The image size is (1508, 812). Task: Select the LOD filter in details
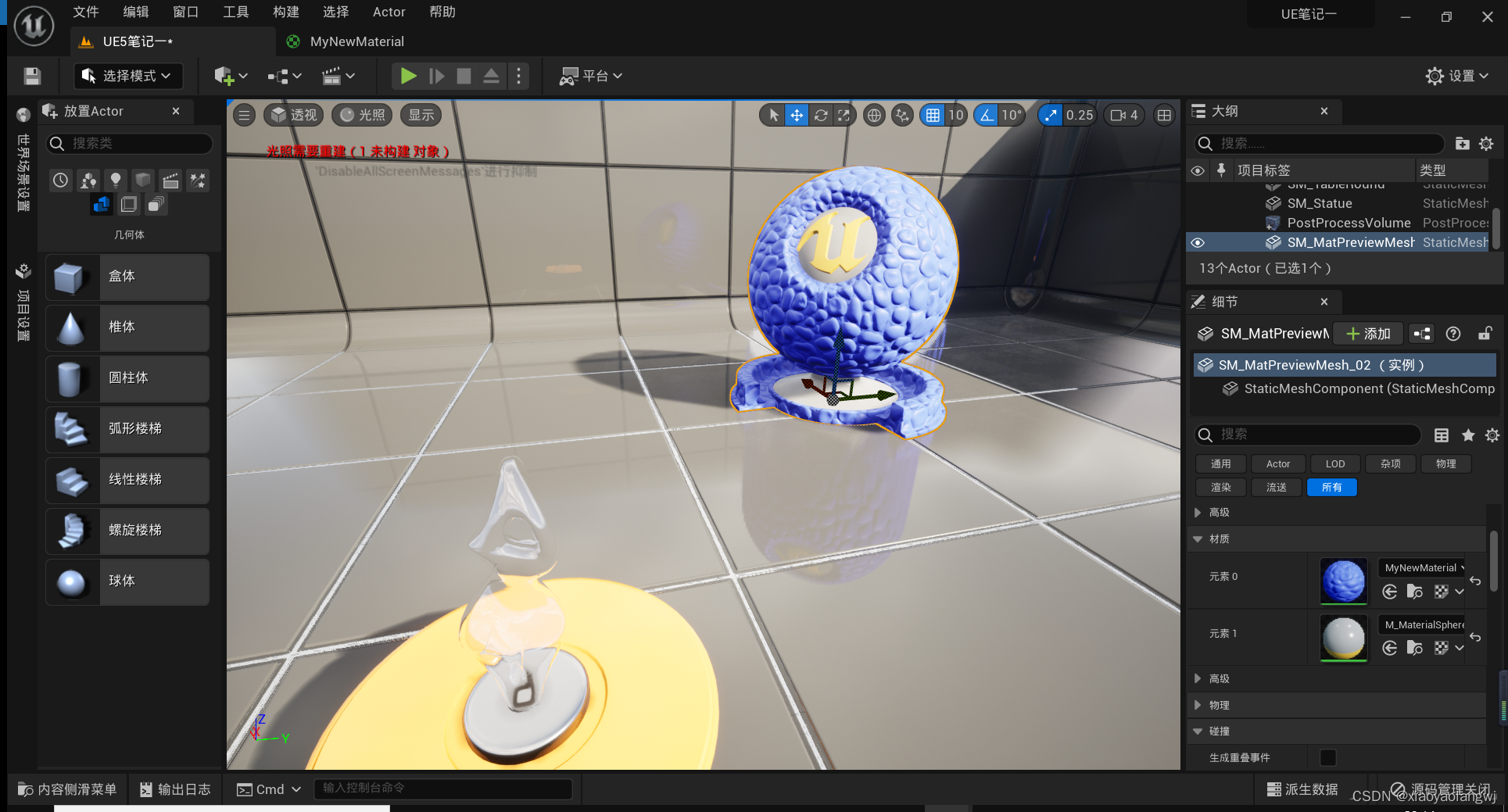(1335, 464)
